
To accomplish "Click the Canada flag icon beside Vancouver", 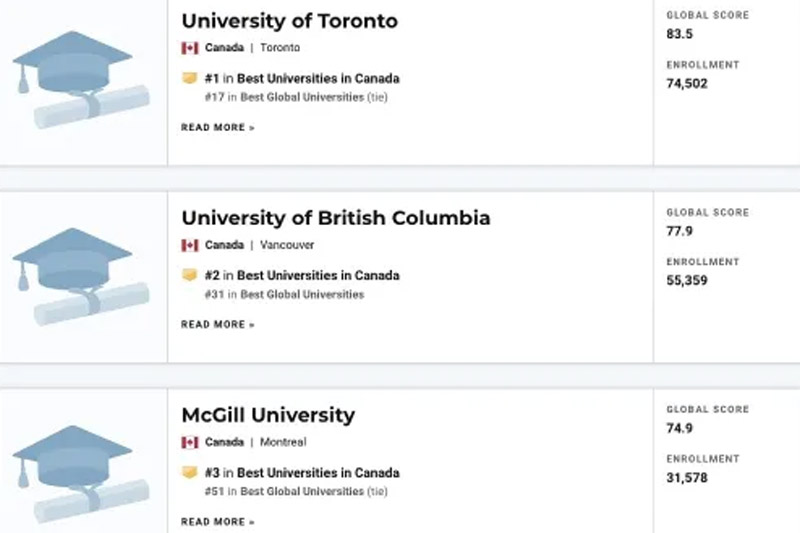I will pos(190,245).
